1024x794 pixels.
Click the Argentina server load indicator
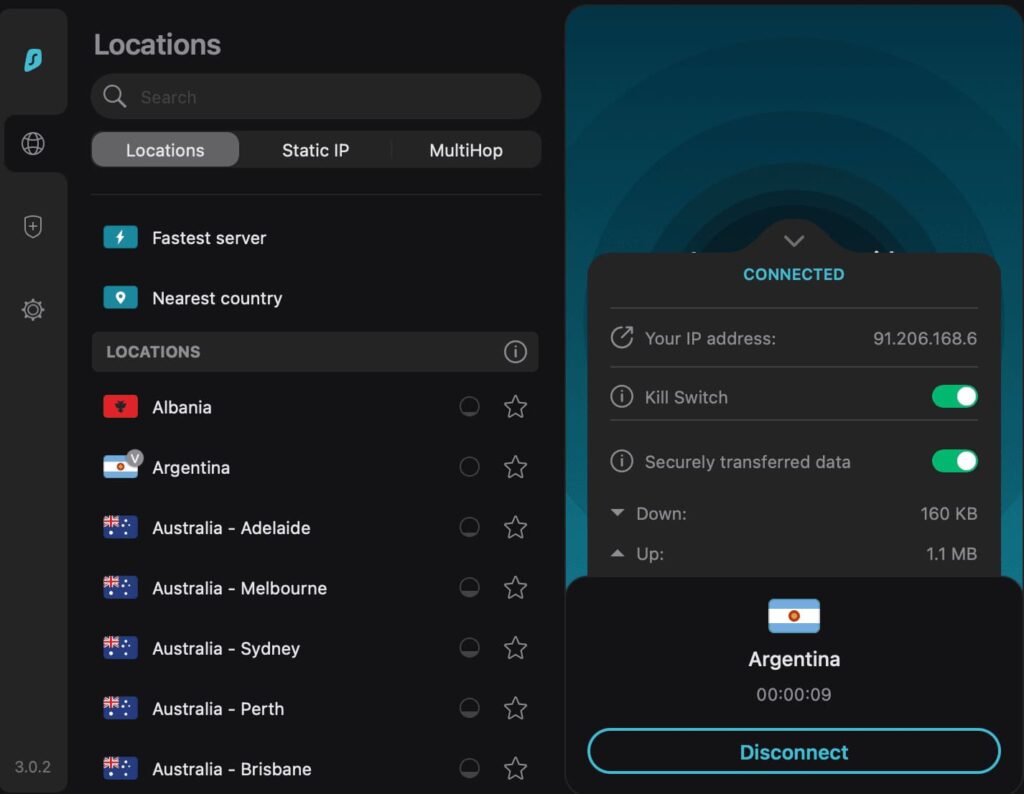point(470,467)
